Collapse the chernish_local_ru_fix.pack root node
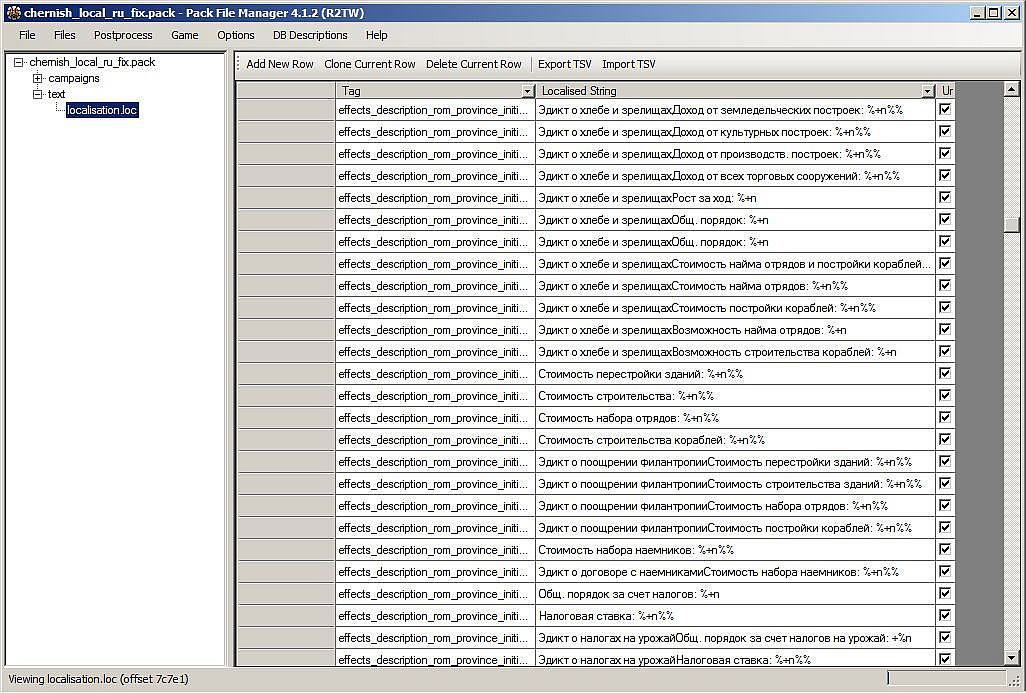1026x693 pixels. (x=19, y=62)
